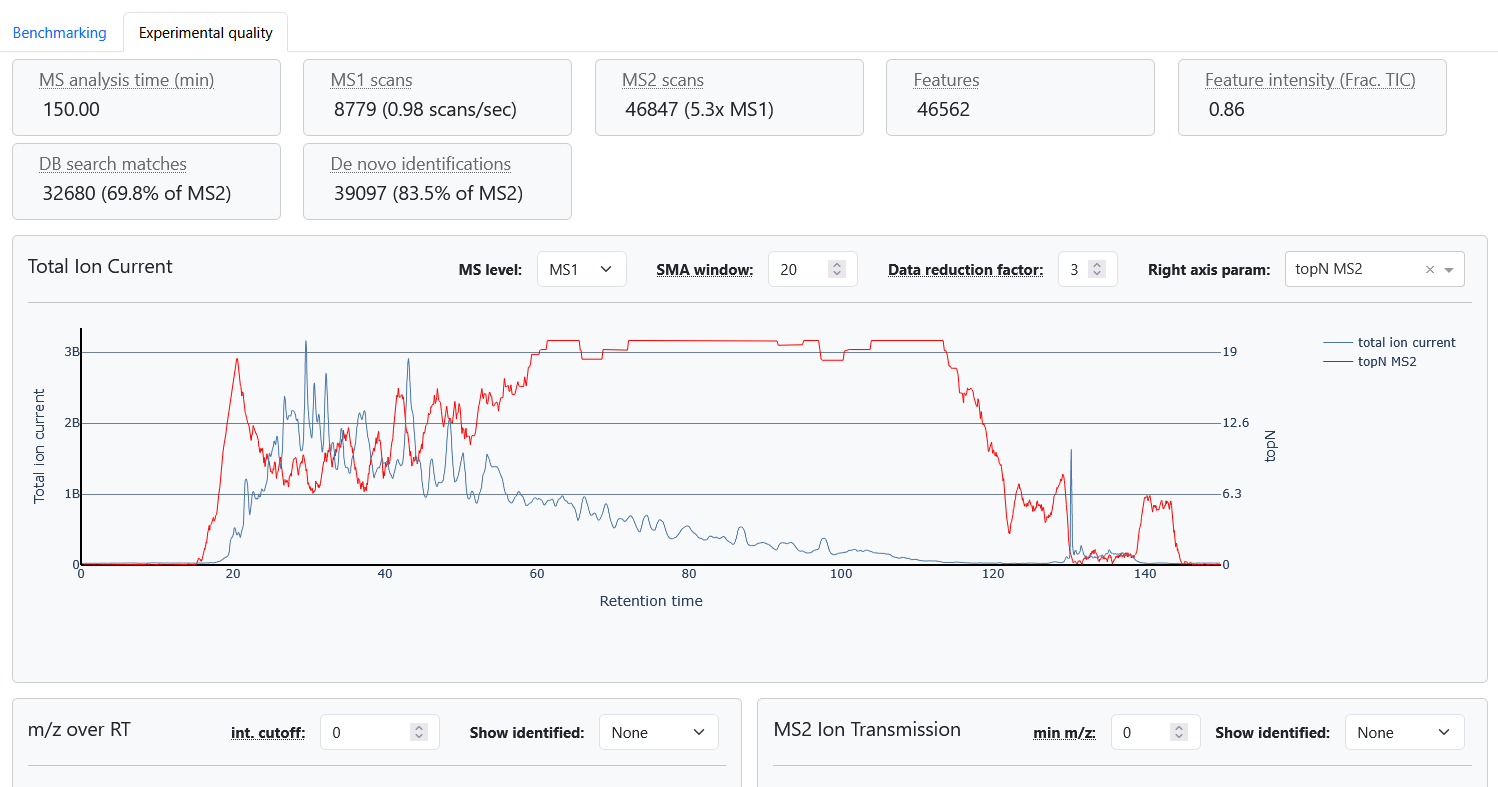Select the Experimental quality tab
The width and height of the screenshot is (1498, 787).
205,33
